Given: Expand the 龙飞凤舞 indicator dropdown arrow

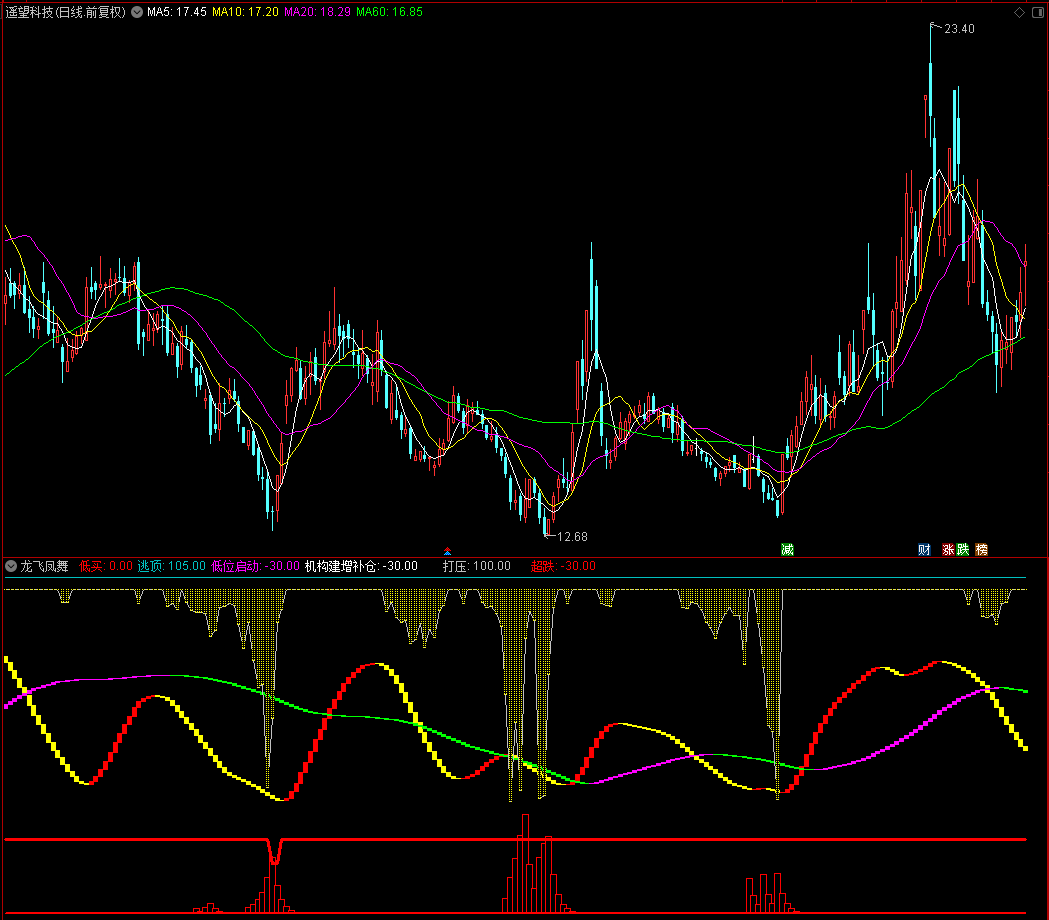Looking at the screenshot, I should click(11, 566).
